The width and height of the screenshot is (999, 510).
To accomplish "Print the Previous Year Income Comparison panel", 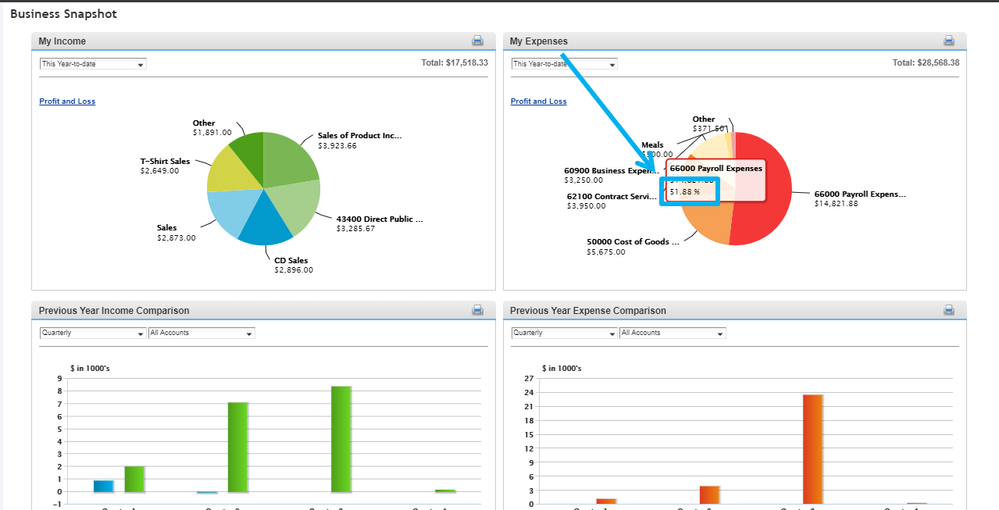I will click(x=477, y=310).
